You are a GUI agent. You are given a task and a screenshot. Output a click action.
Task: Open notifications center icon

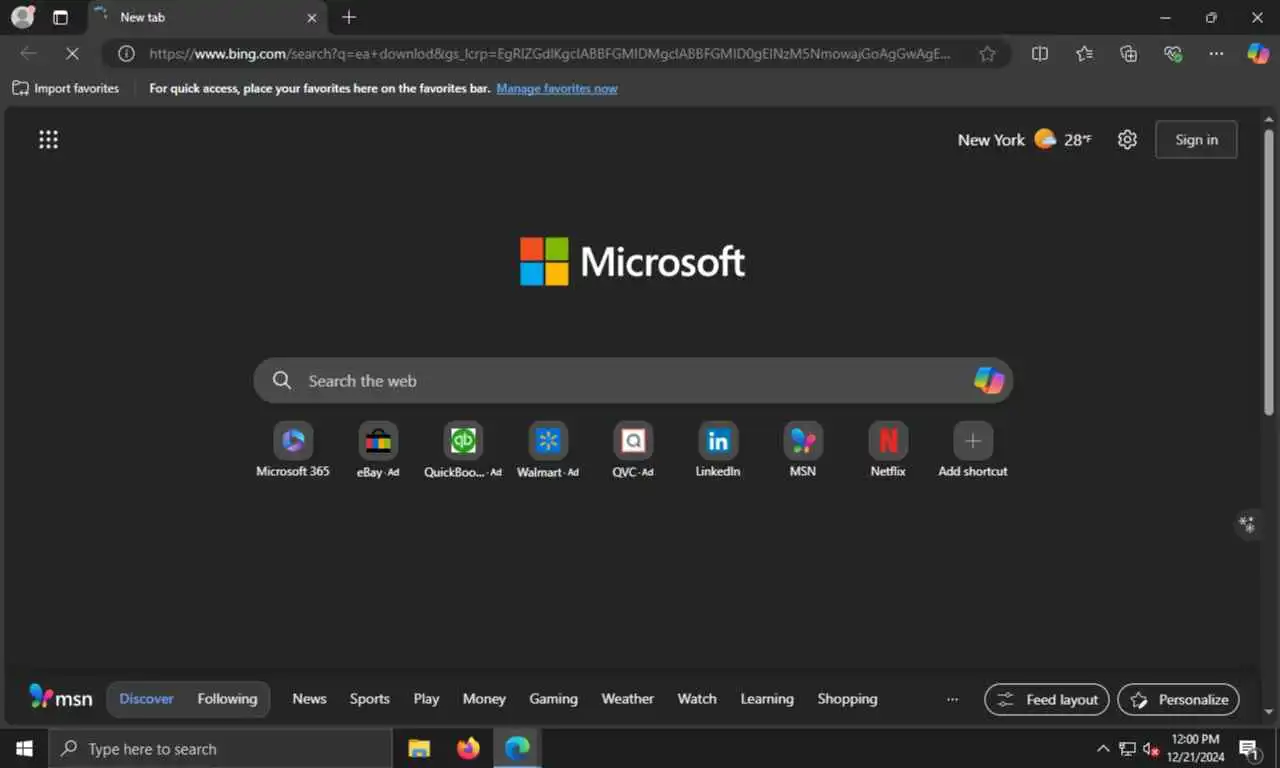click(x=1249, y=748)
